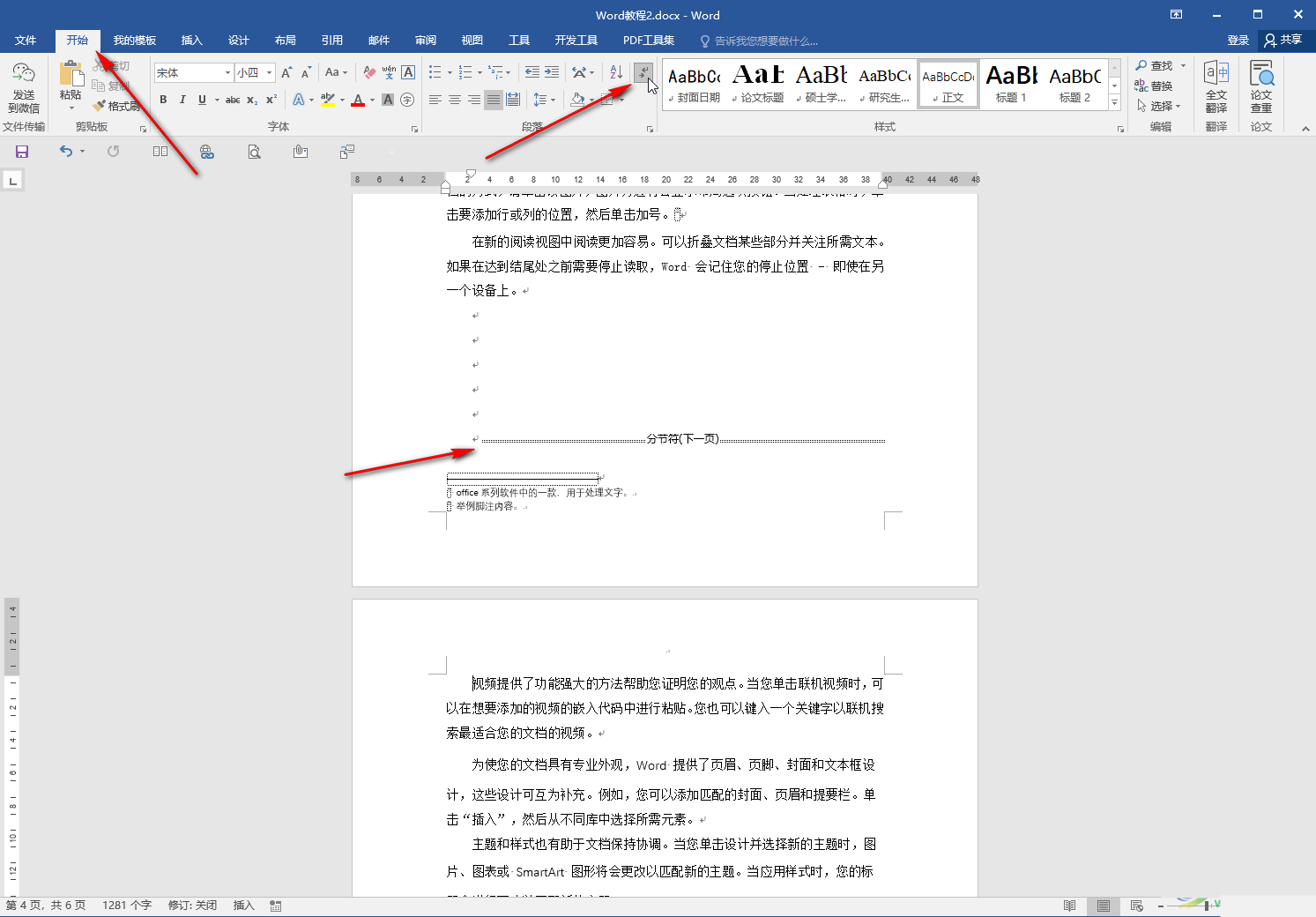Screen dimensions: 1316x917
Task: Open the font name dropdown
Action: coord(227,72)
